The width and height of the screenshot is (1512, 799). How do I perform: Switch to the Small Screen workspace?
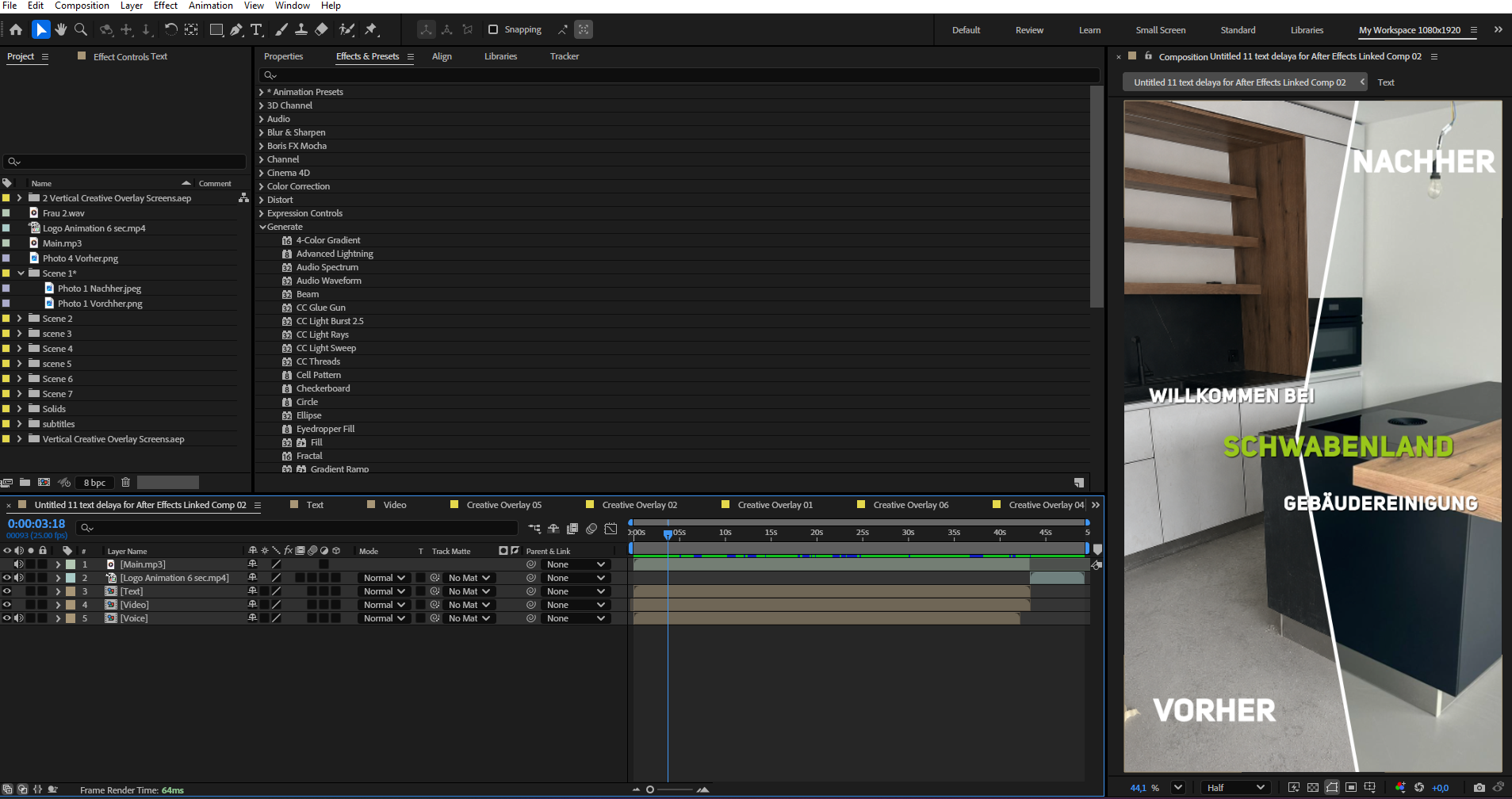pyautogui.click(x=1160, y=30)
